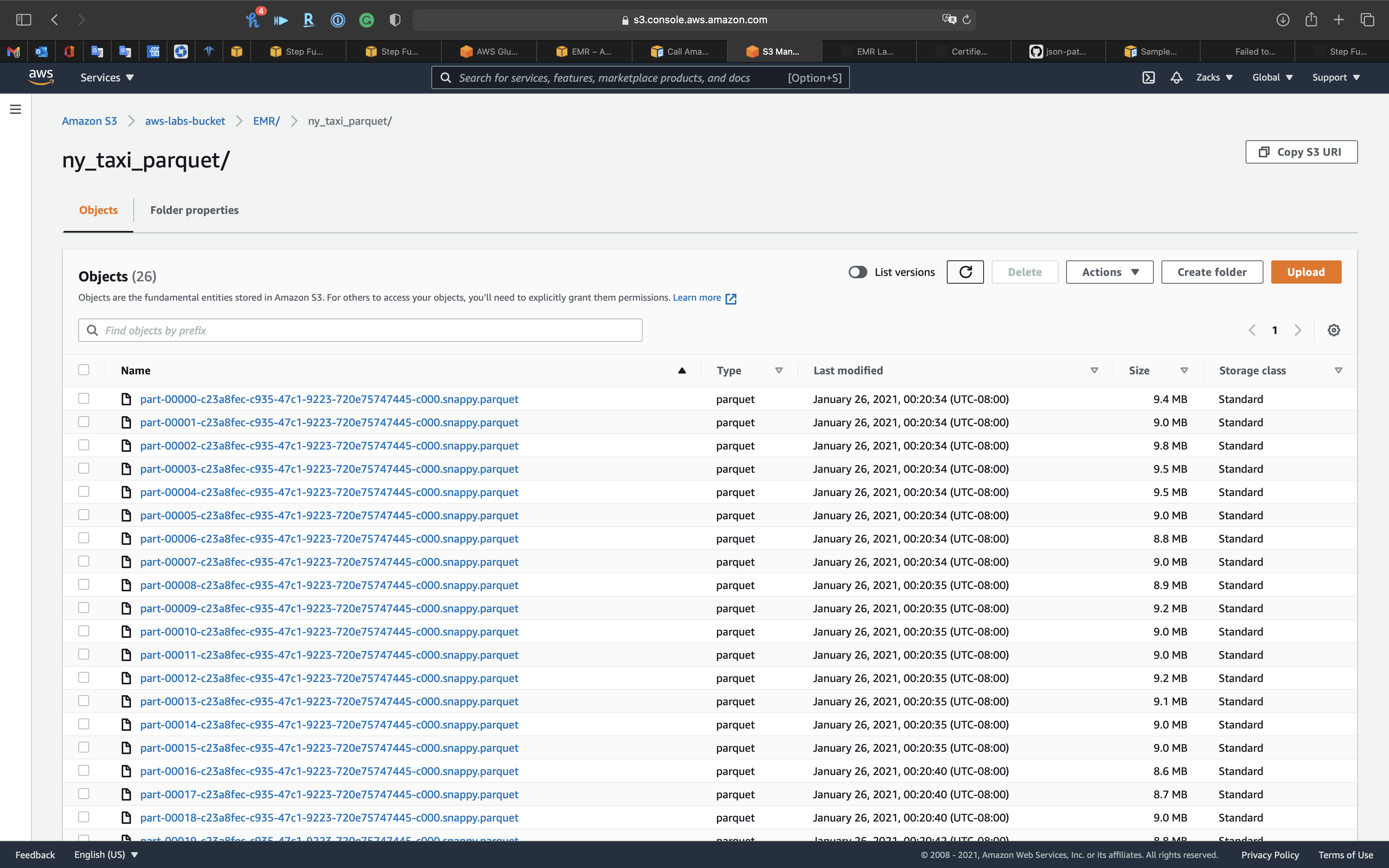Open table preferences gear icon
Viewport: 1389px width, 868px height.
(1333, 330)
